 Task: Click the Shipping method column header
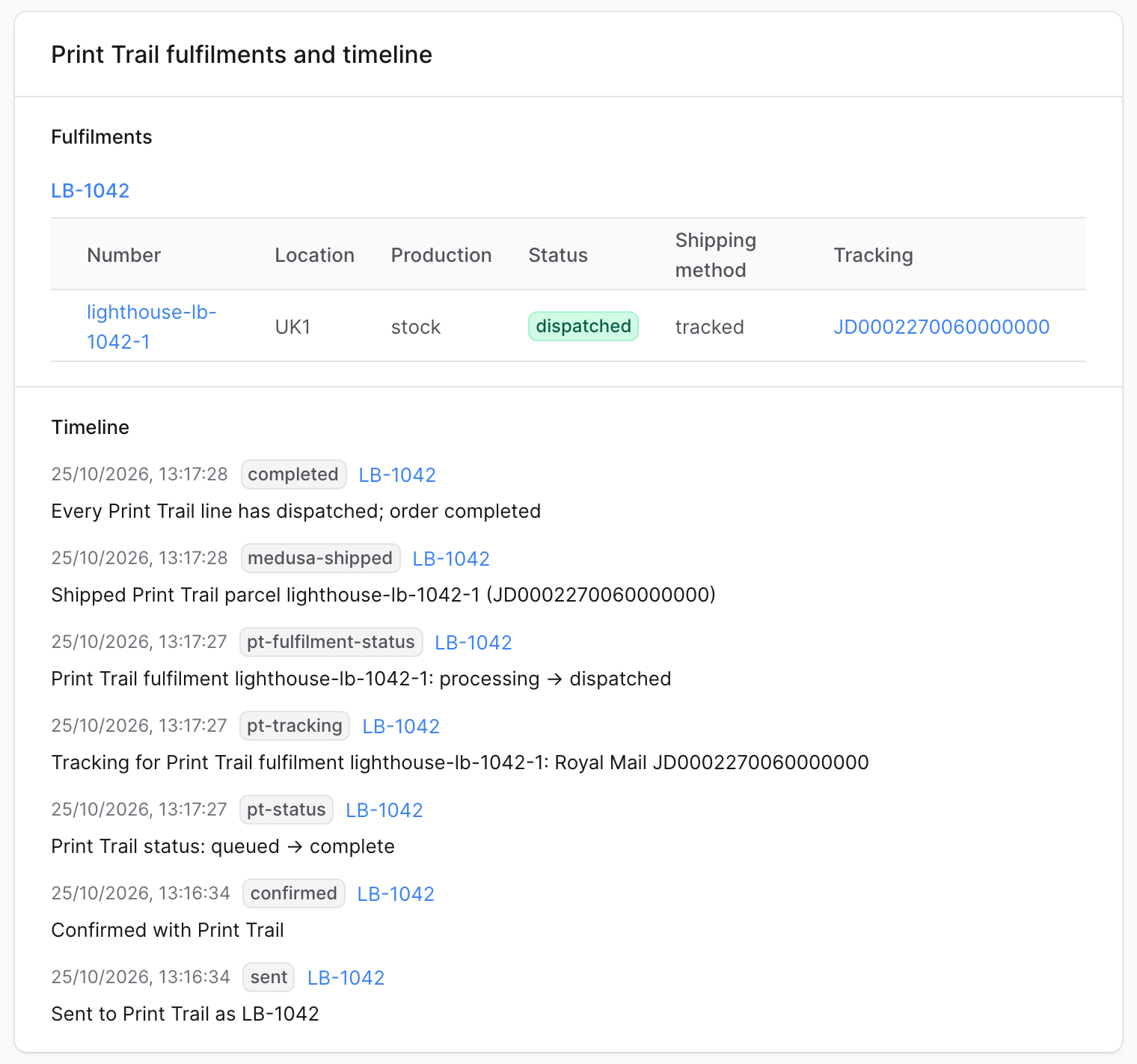point(716,255)
